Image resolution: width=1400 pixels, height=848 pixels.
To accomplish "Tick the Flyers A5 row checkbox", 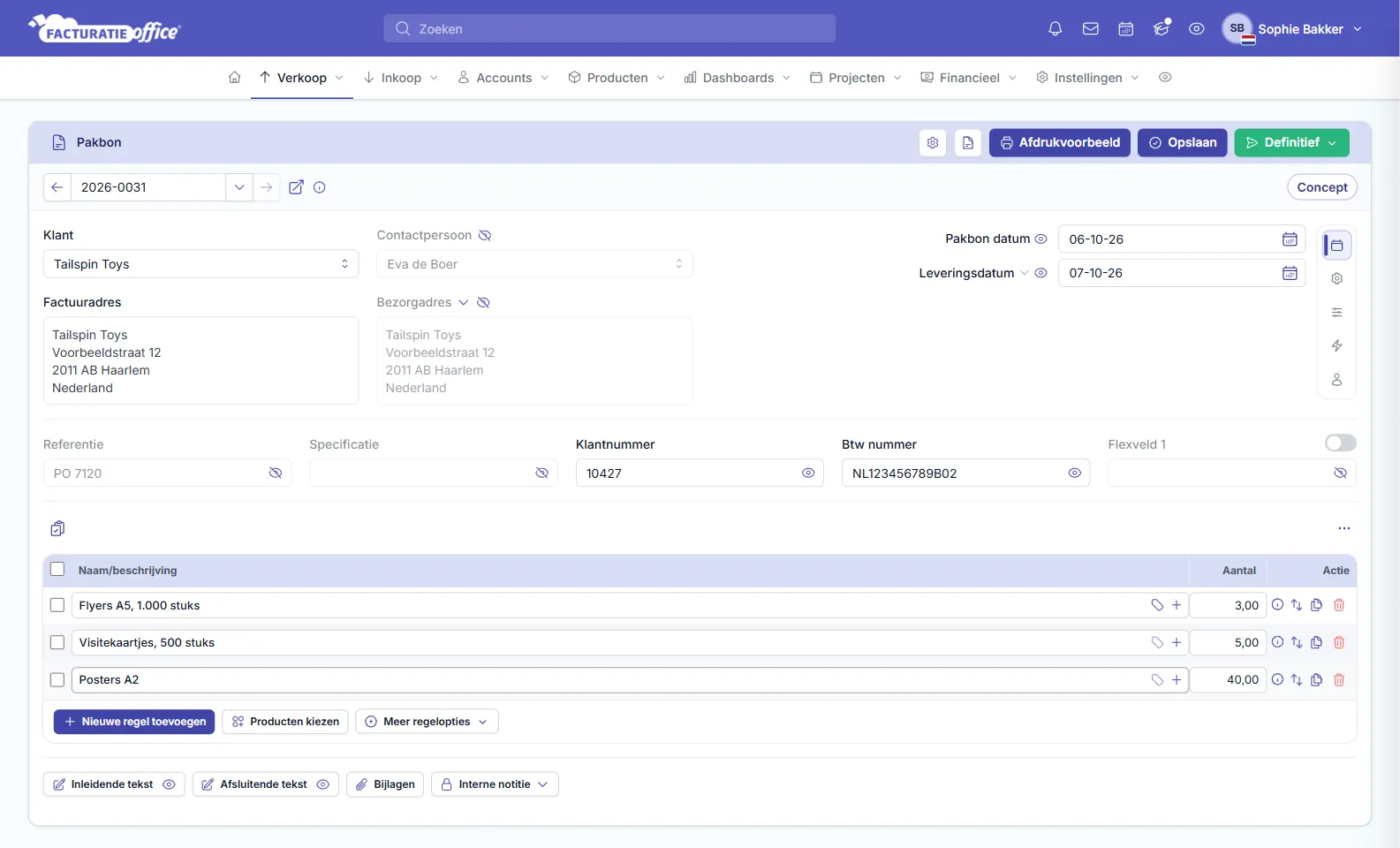I will [57, 605].
